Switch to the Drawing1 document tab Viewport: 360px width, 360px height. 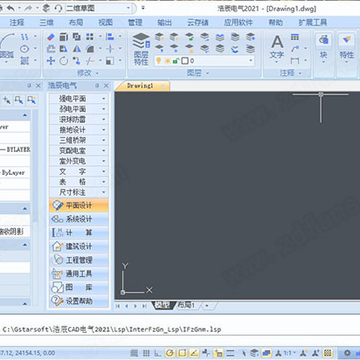coord(140,86)
